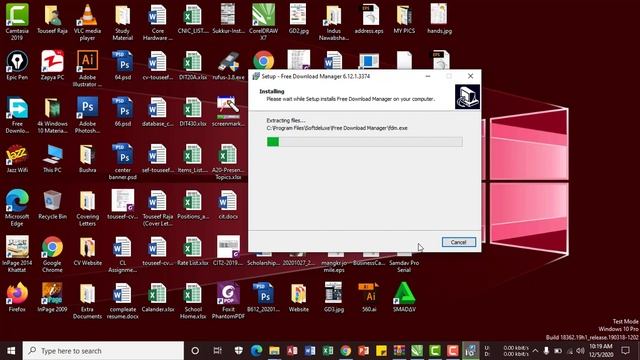Open File Explorer from the taskbar
Viewport: 640px width, 360px height.
(274, 351)
